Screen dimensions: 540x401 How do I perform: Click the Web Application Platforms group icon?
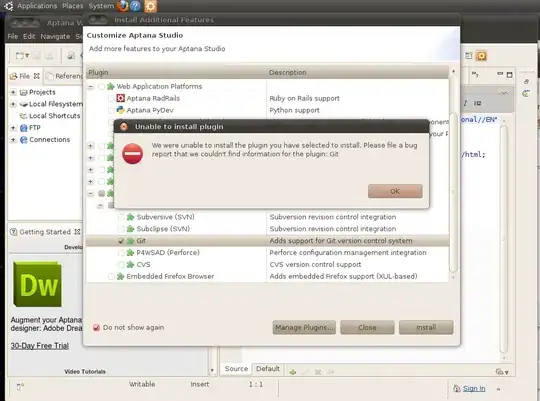coord(111,86)
